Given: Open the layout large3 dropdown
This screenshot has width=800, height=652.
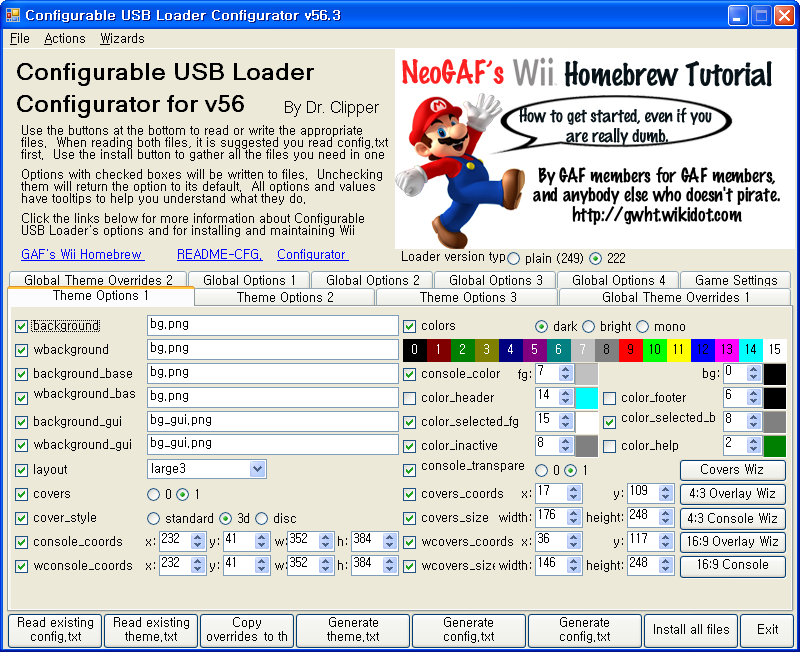Looking at the screenshot, I should click(258, 469).
